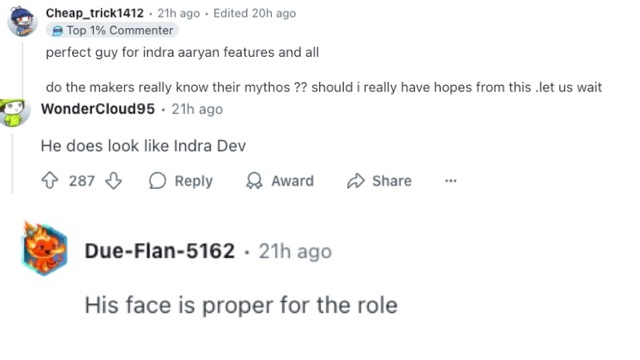Open Due-Flan-5162's fiery avatar
The width and height of the screenshot is (640, 360).
pyautogui.click(x=44, y=249)
